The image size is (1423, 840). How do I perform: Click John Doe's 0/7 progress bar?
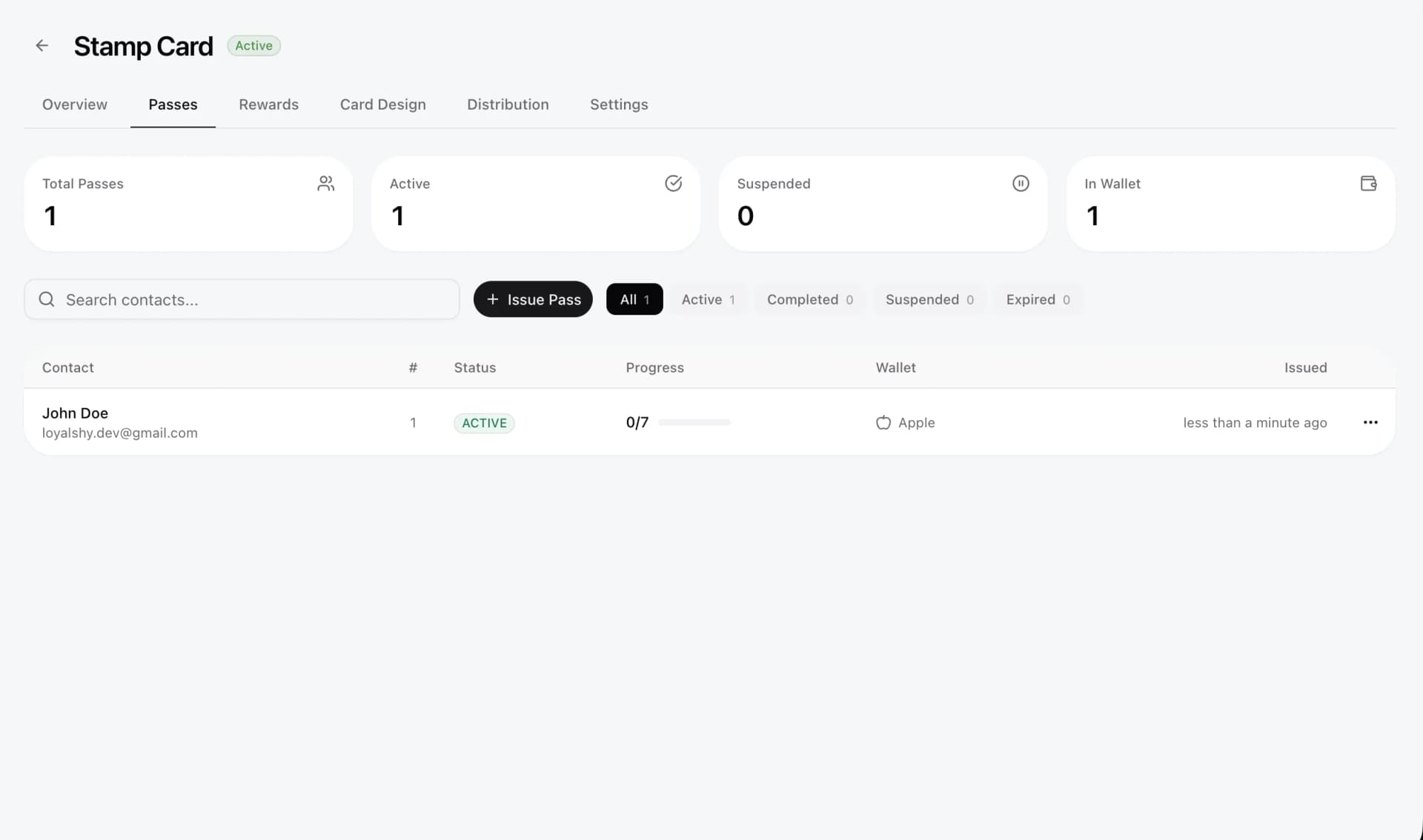693,422
